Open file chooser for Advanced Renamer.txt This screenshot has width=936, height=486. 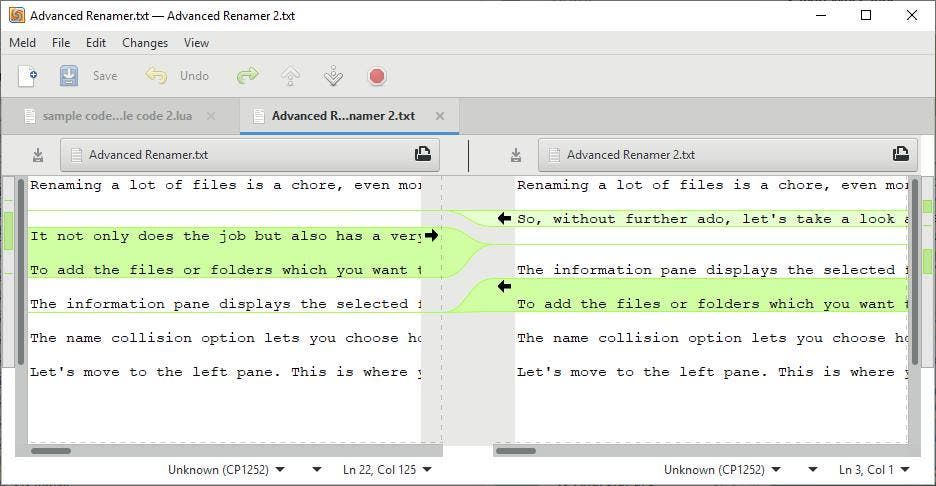tap(250, 155)
